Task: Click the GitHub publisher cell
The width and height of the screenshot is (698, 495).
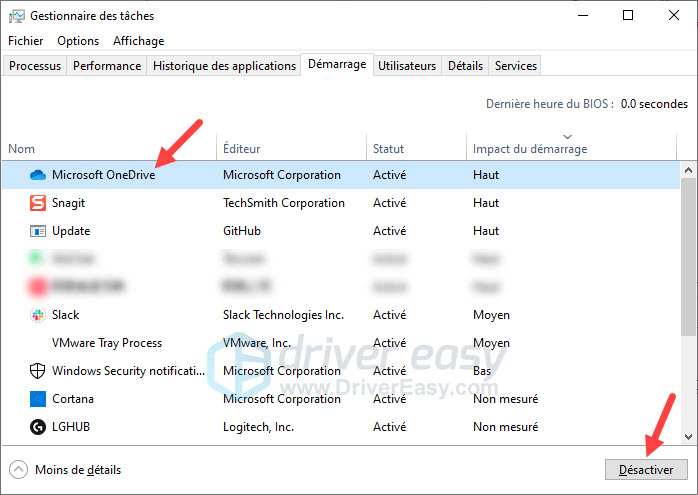Action: pos(242,231)
